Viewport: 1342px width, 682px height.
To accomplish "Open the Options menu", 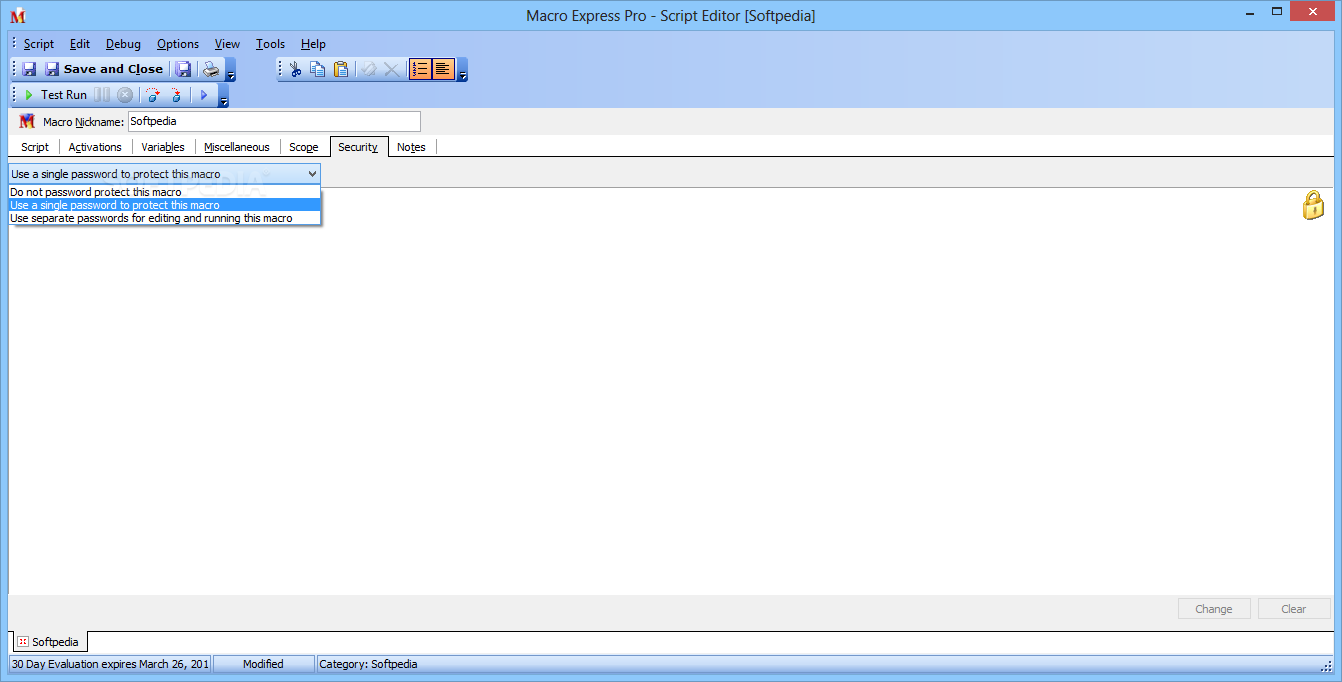I will pyautogui.click(x=178, y=44).
